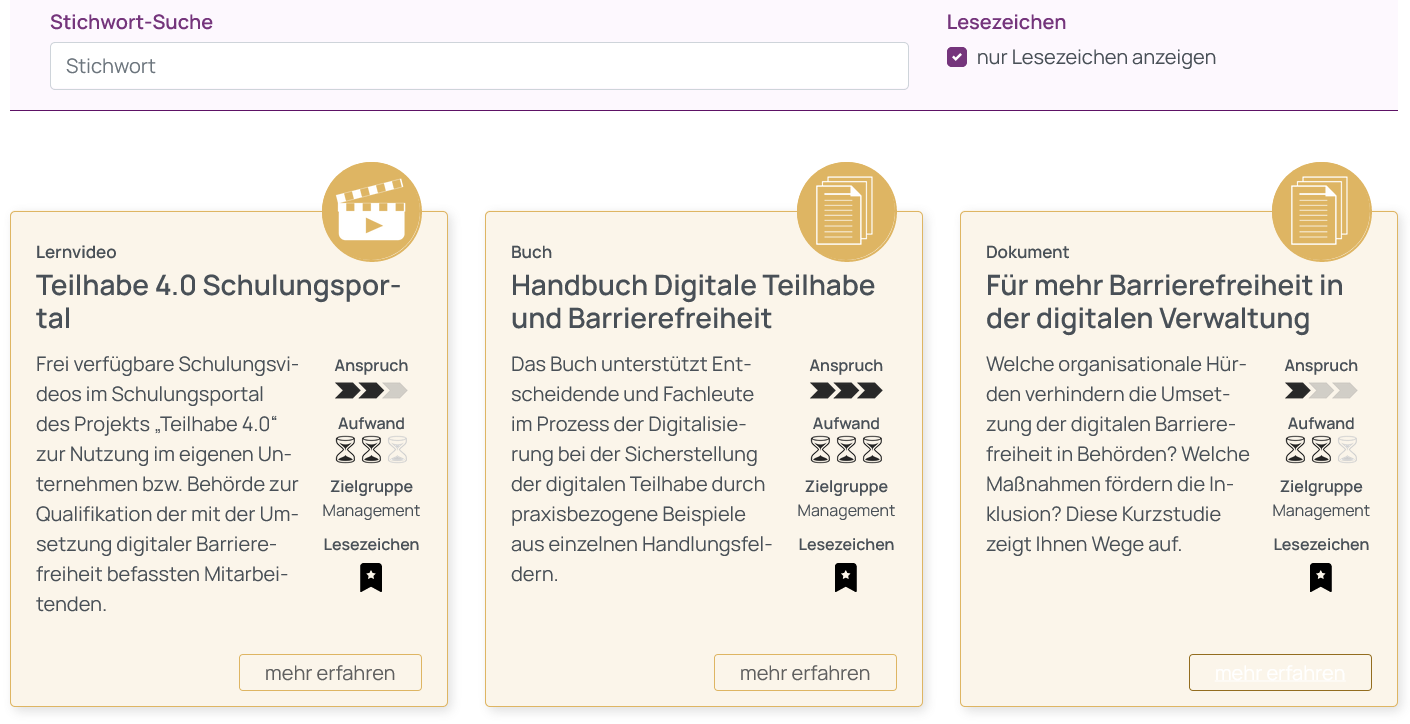Image resolution: width=1410 pixels, height=724 pixels.
Task: Open 'mehr erfahren' for Handbuch Digitale Teilhabe
Action: pyautogui.click(x=805, y=673)
